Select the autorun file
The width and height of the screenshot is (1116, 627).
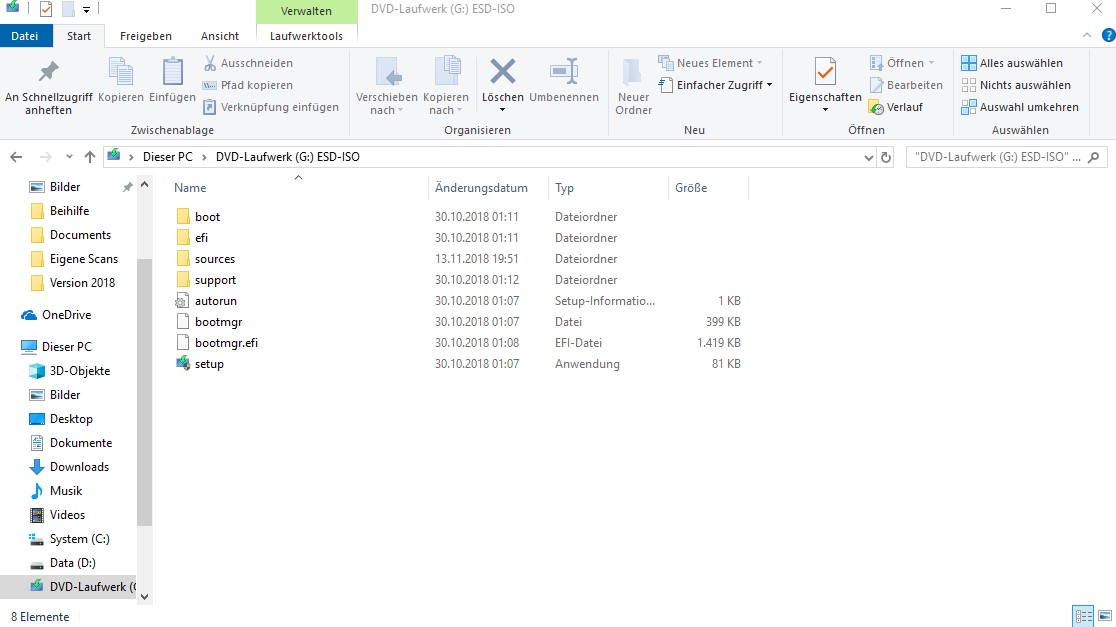coord(216,301)
